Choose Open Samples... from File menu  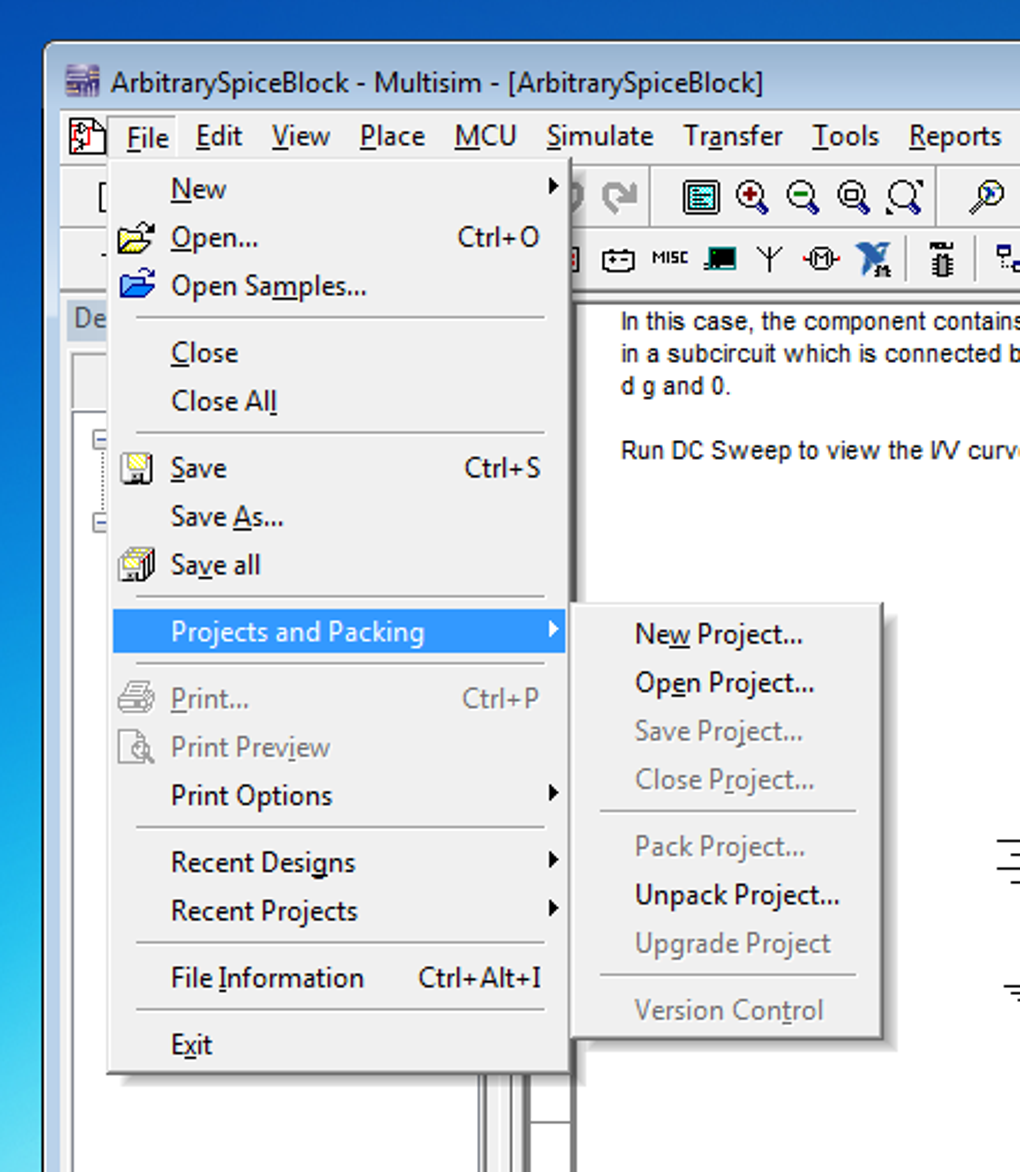[x=339, y=286]
